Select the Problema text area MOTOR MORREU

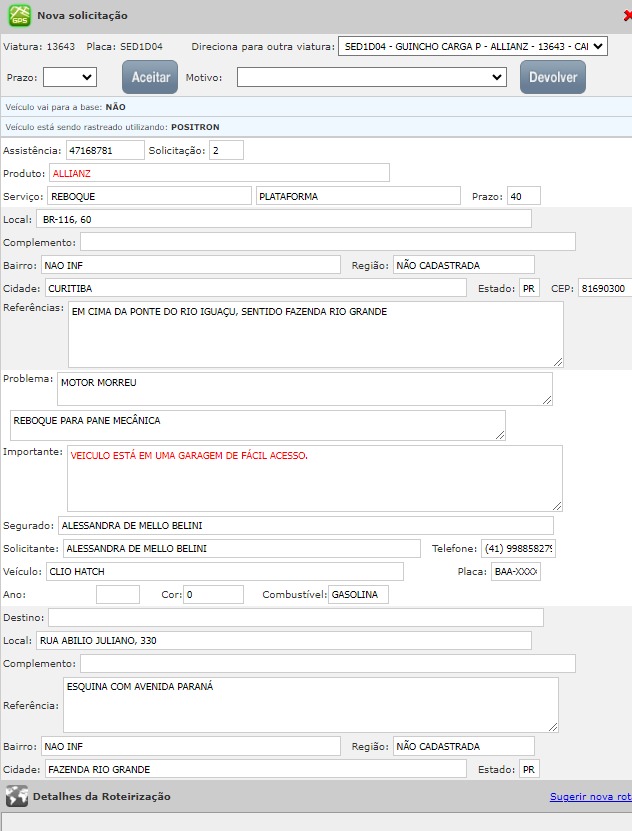tap(304, 389)
